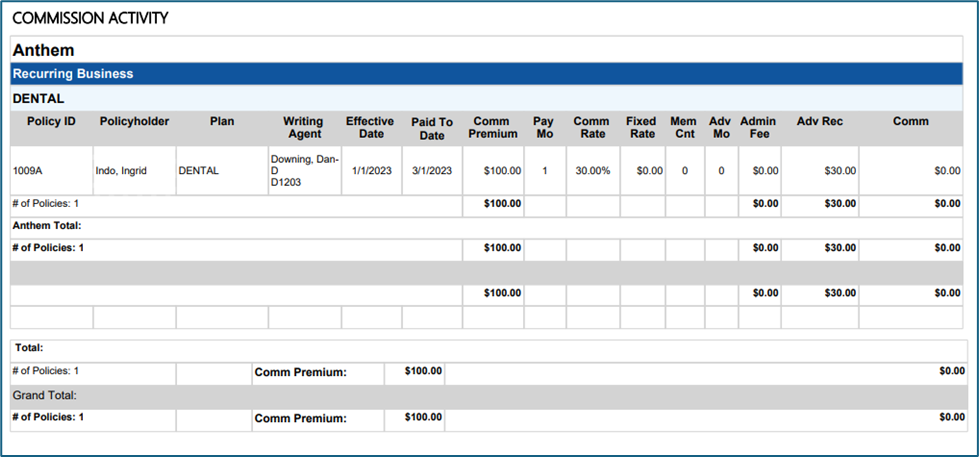Select the Comm Rate column header
This screenshot has width=979, height=457.
(591, 128)
